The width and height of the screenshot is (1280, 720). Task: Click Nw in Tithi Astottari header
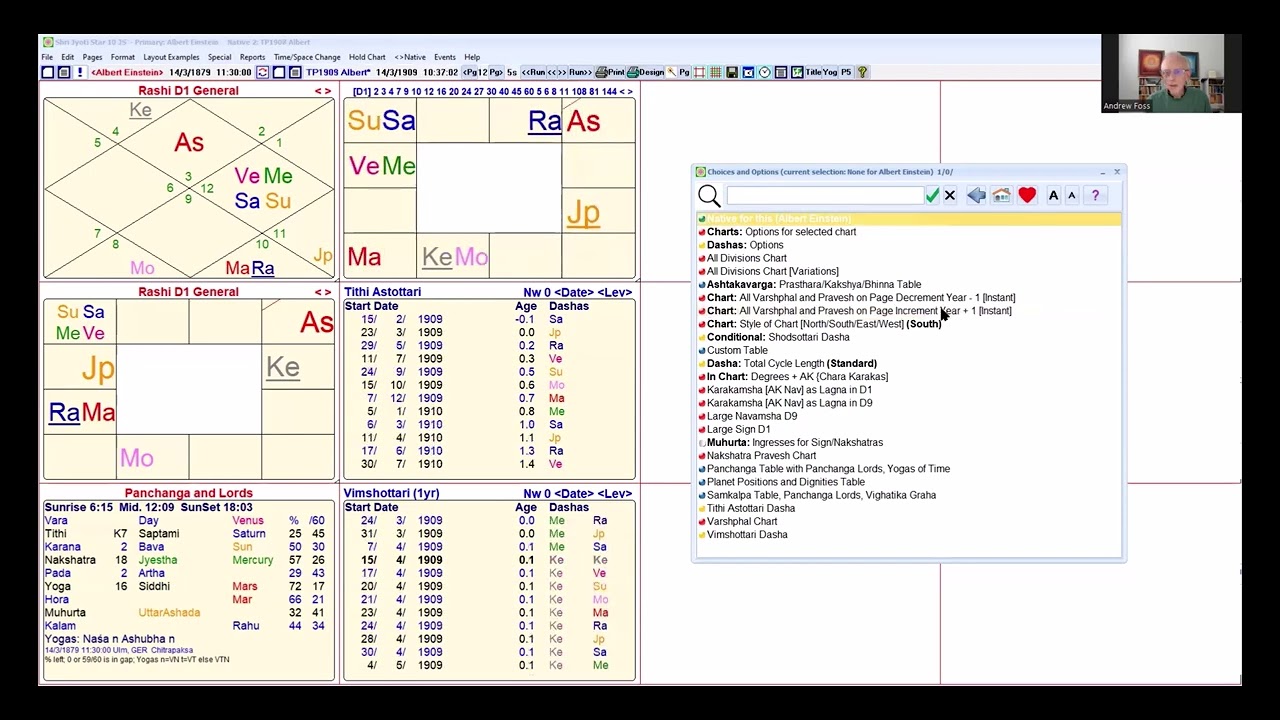[x=531, y=293]
